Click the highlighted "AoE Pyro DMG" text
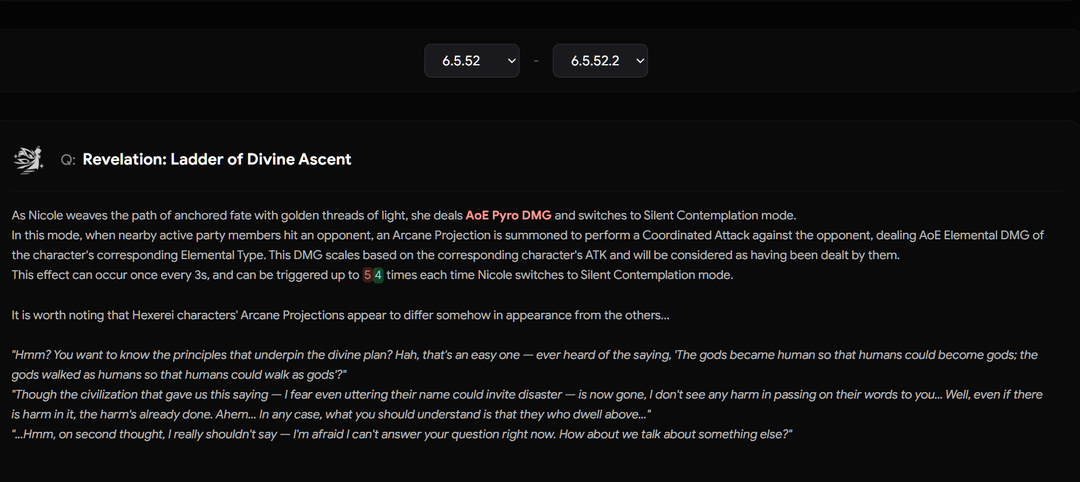 tap(508, 215)
